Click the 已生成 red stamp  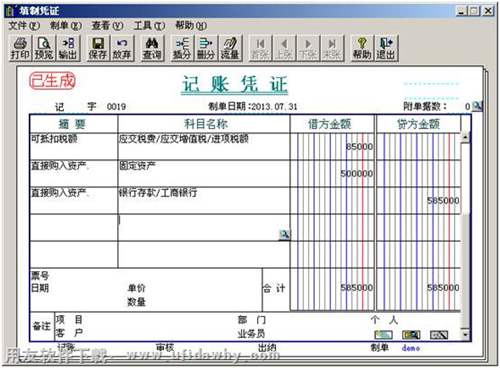(52, 81)
